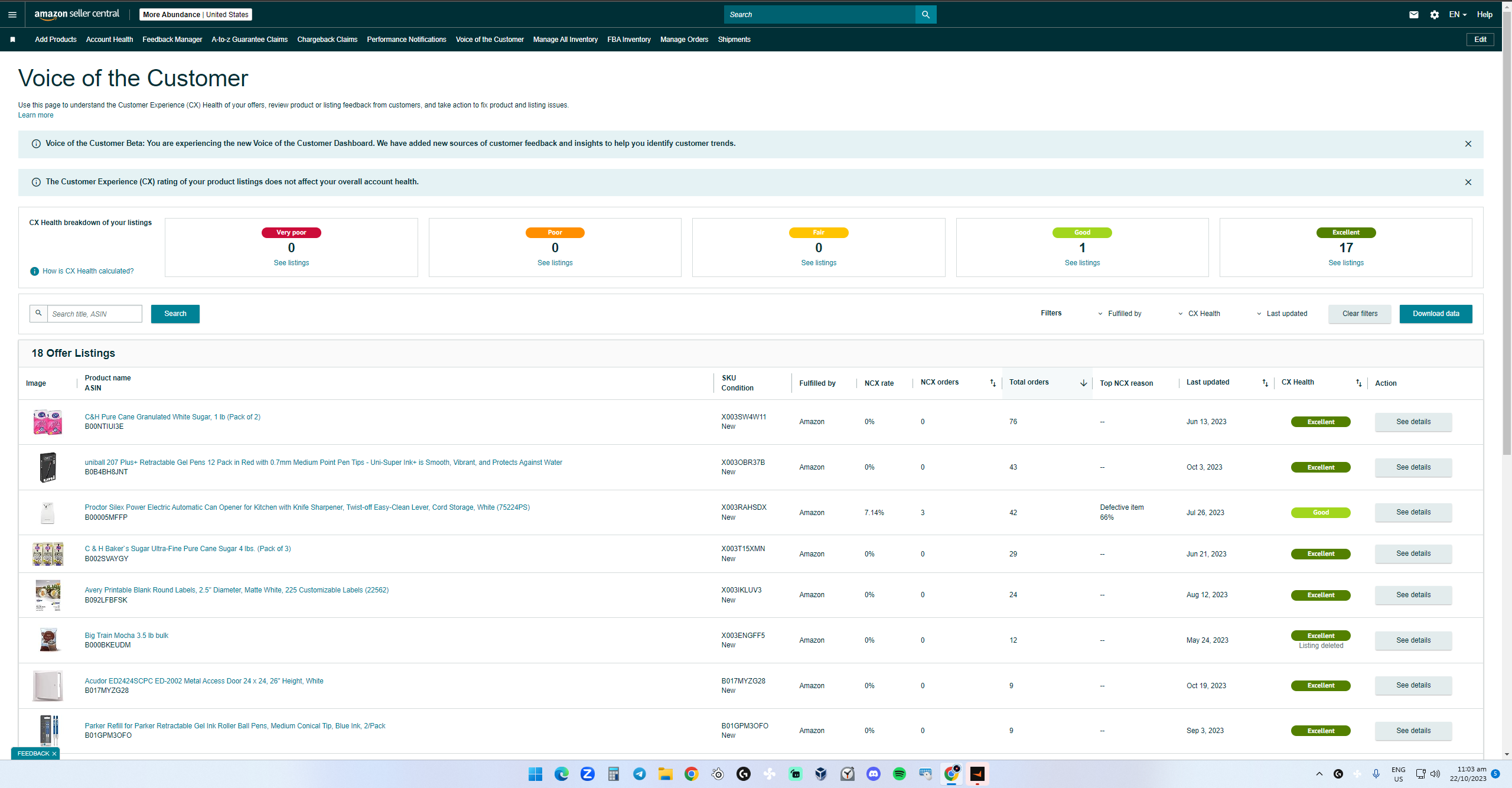Click the top Search input field
Viewport: 1512px width, 788px height.
pos(820,15)
